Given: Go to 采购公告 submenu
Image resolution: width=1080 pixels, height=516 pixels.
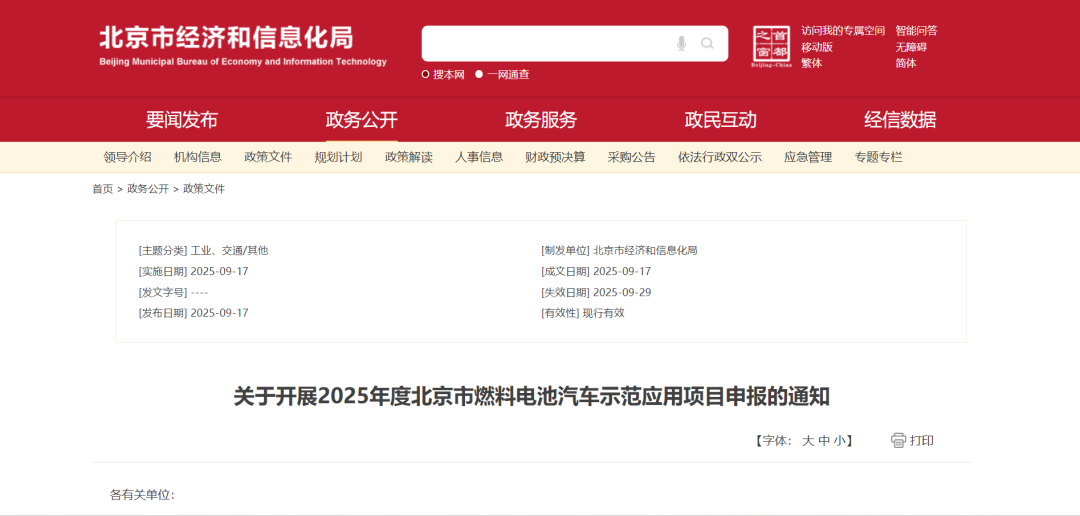Looking at the screenshot, I should [632, 157].
